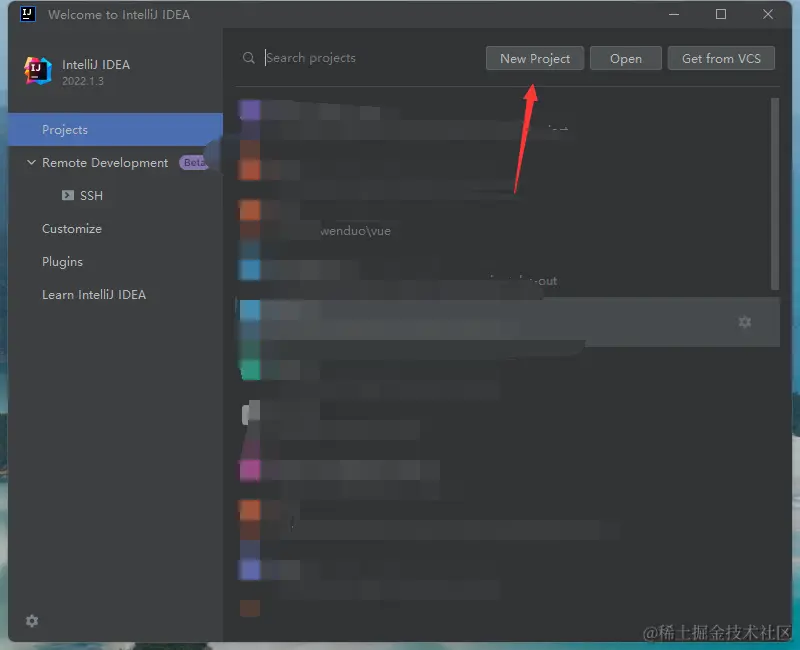Click the projects list scrollbar
Viewport: 800px width, 650px height.
[775, 194]
